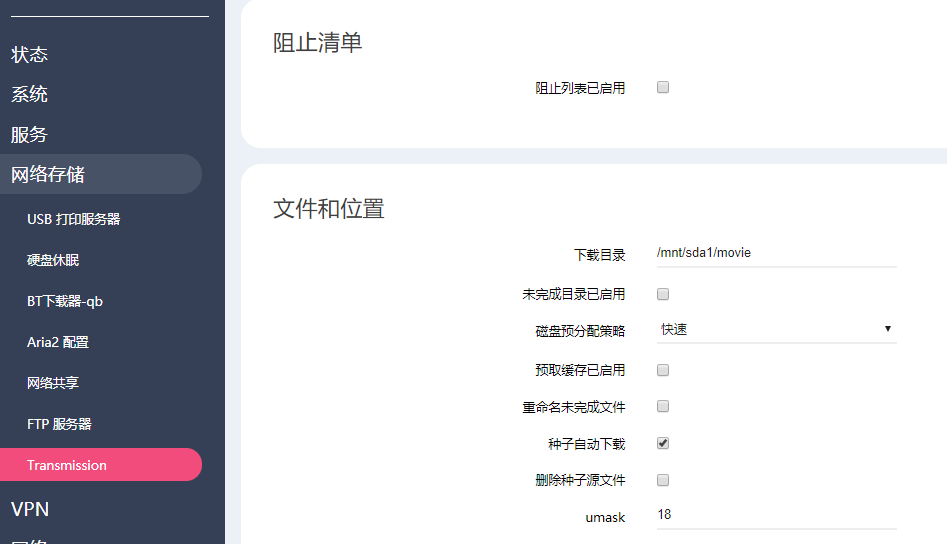Click the 下载目录 path input field
The height and width of the screenshot is (544, 947).
click(776, 253)
